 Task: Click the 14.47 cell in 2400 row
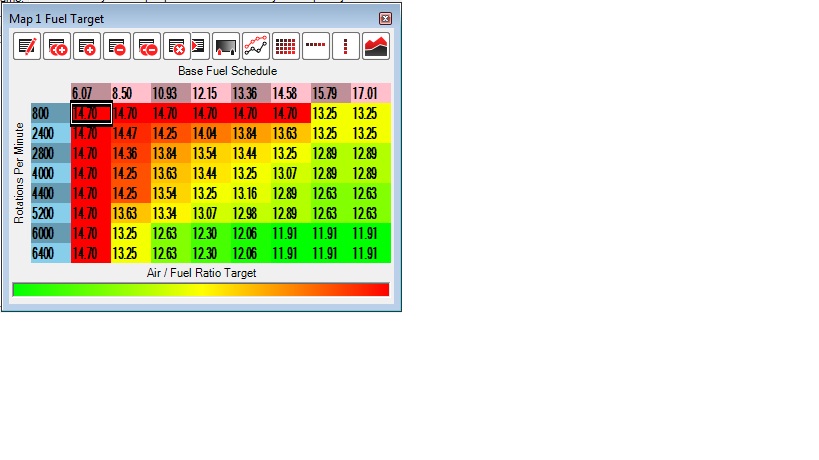pyautogui.click(x=130, y=134)
